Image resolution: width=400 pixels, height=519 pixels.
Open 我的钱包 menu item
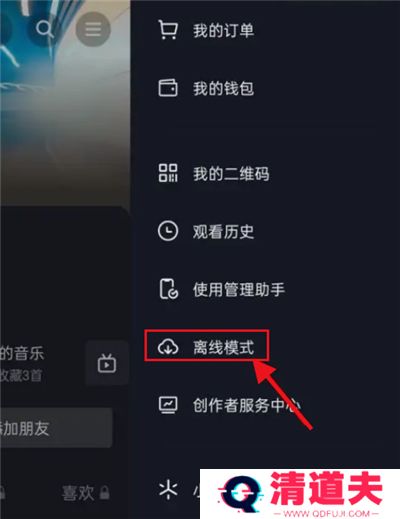(x=223, y=88)
